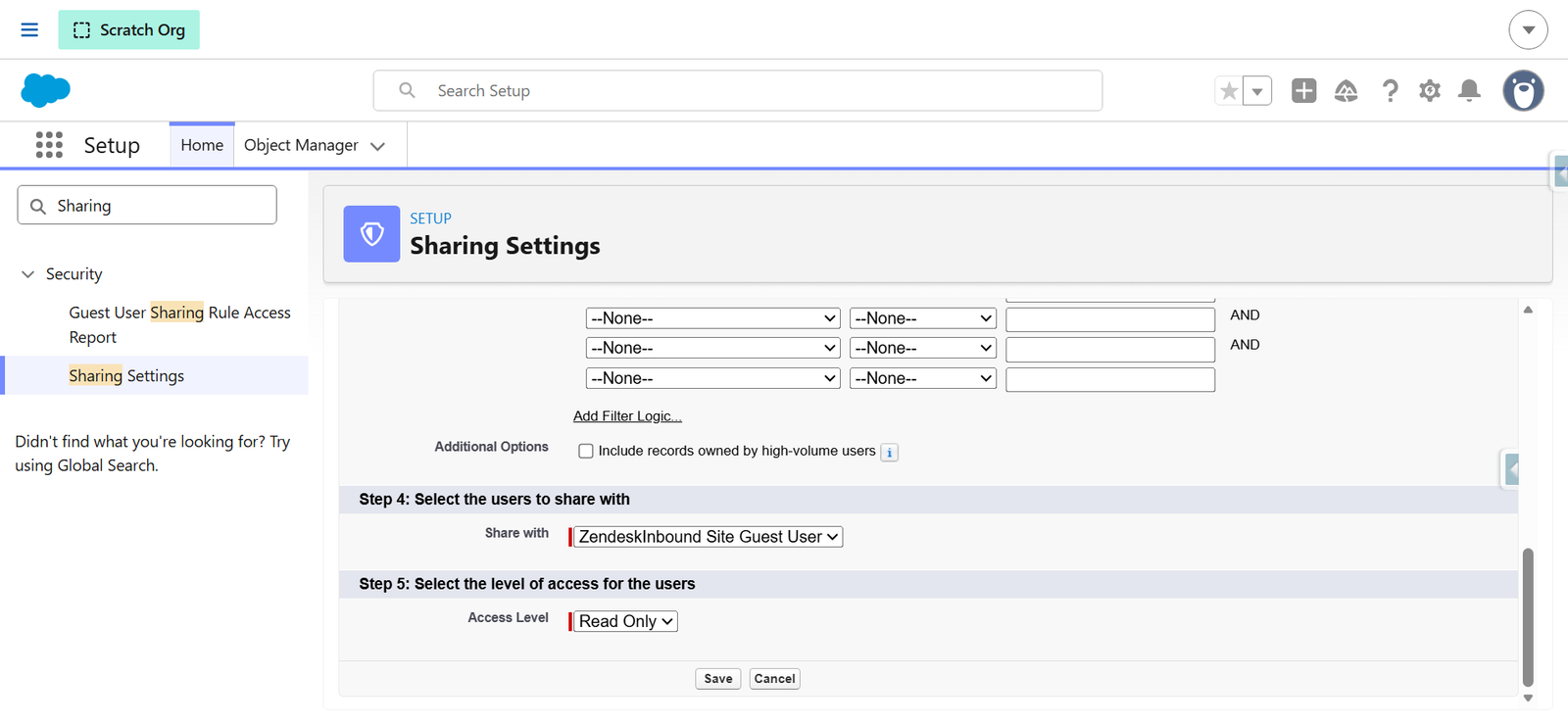Viewport: 1568px width, 725px height.
Task: Open the hamburger menu icon
Action: tap(29, 29)
